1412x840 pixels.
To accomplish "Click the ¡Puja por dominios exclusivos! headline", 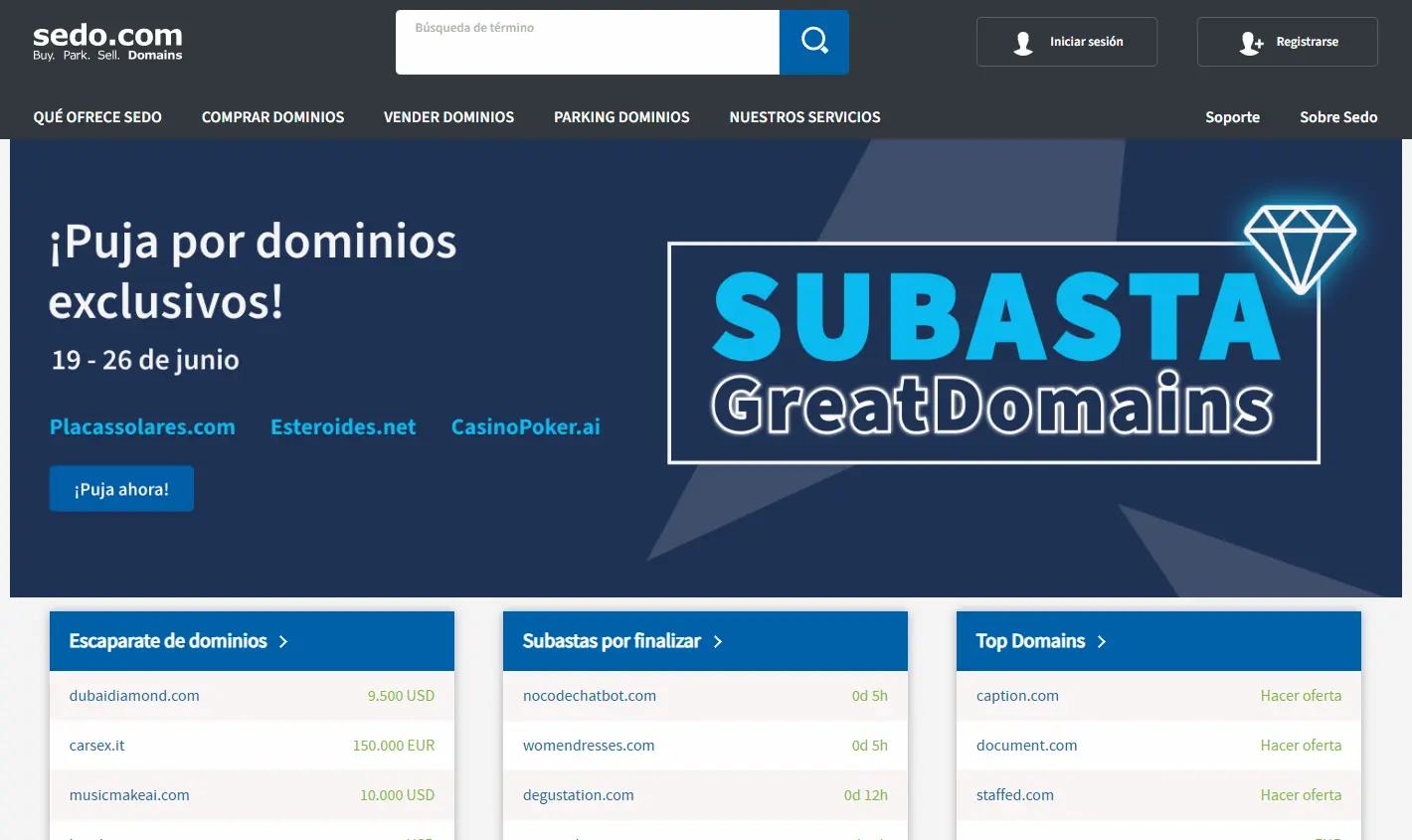I will 253,270.
